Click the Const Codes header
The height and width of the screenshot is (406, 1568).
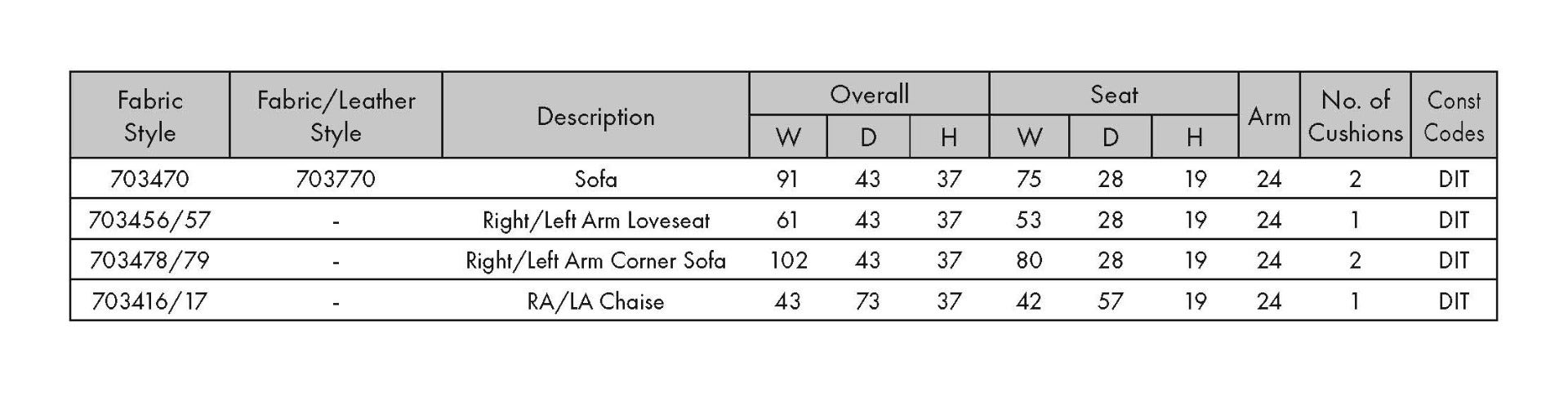pyautogui.click(x=1454, y=116)
